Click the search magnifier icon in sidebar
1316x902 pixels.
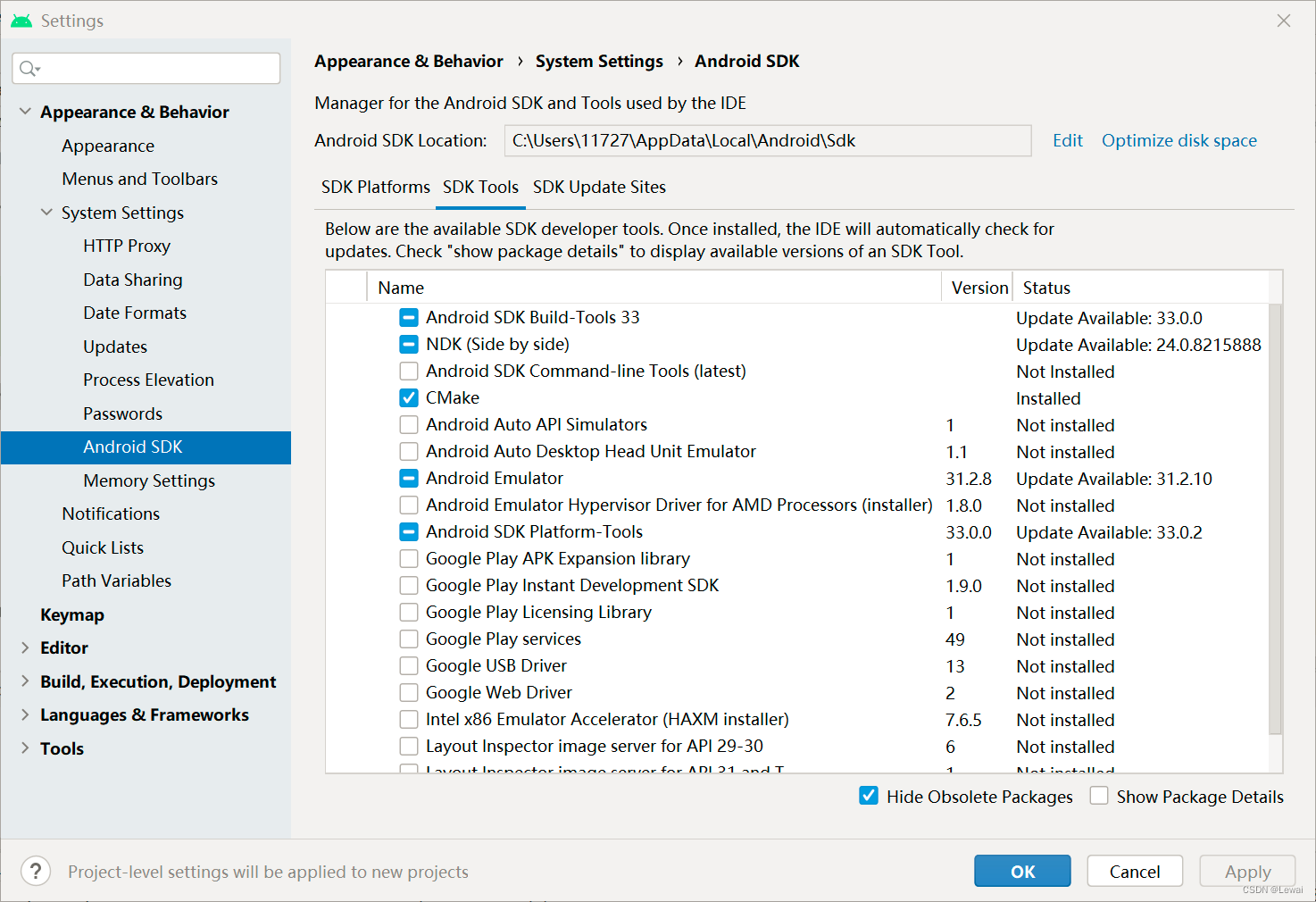29,69
